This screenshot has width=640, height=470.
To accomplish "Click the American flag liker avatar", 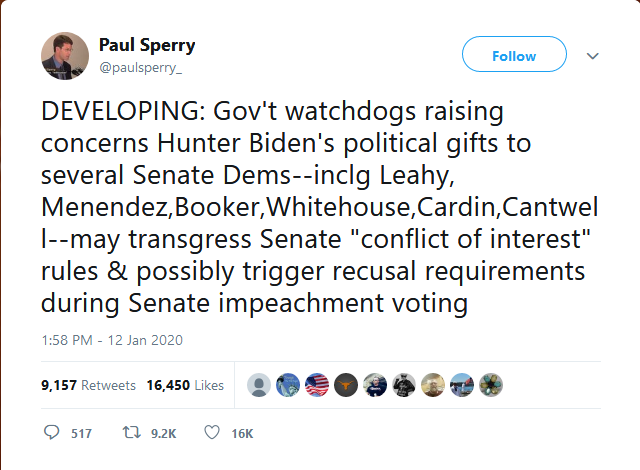I will coord(317,385).
